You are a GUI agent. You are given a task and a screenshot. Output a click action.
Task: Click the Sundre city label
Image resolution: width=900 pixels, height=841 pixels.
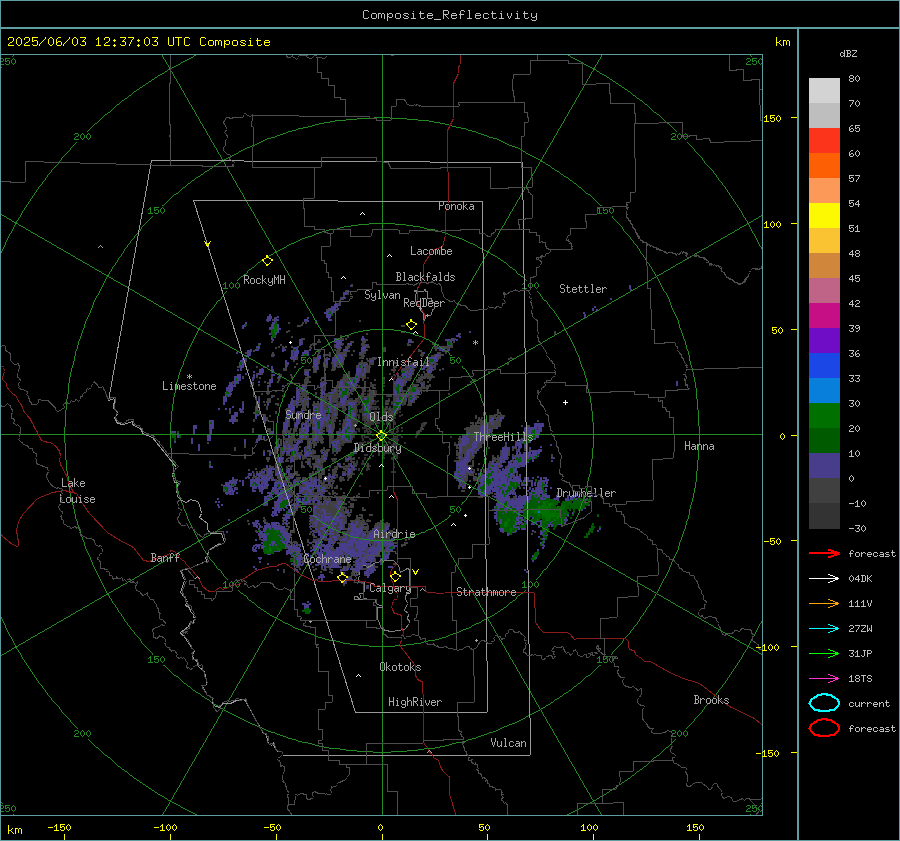coord(303,415)
